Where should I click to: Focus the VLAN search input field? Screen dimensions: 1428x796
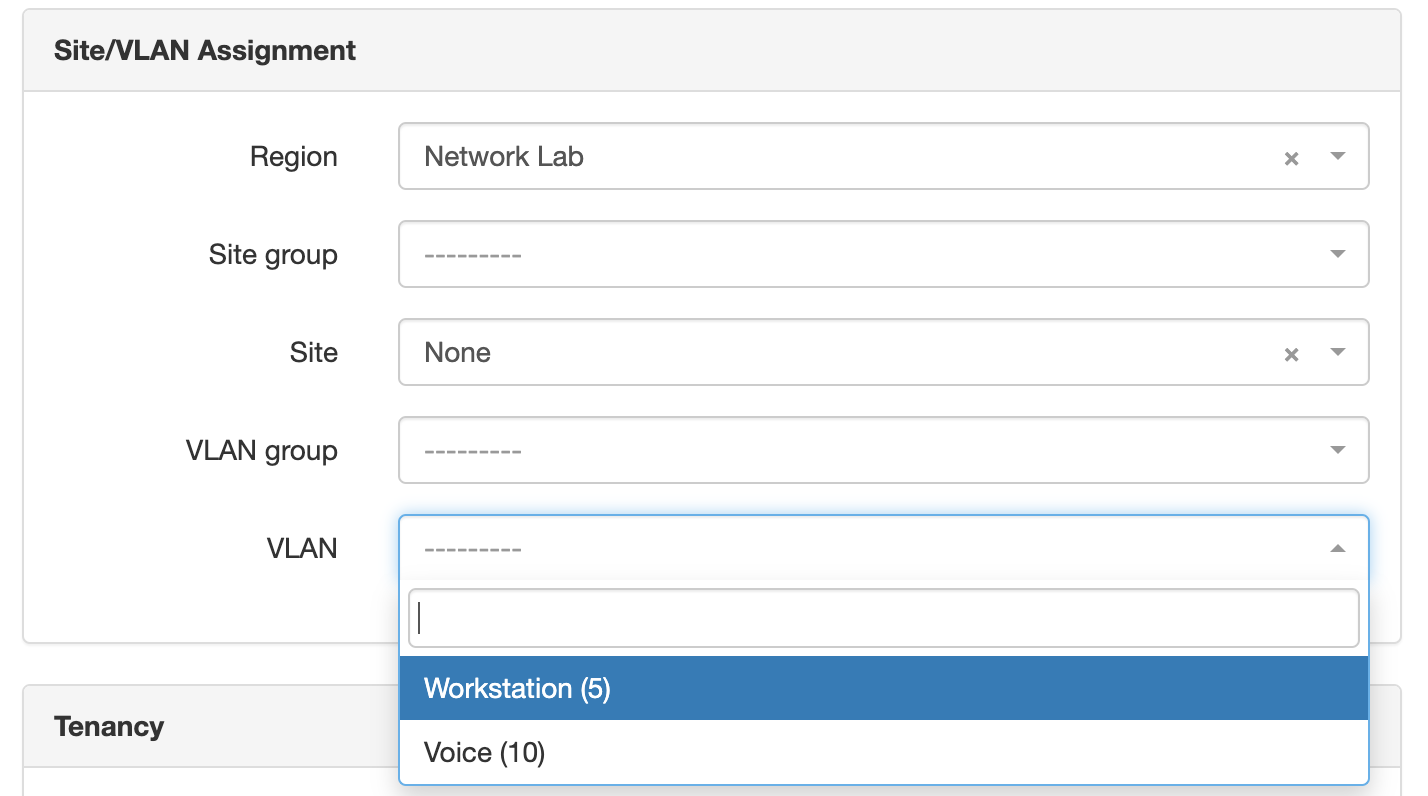(884, 618)
